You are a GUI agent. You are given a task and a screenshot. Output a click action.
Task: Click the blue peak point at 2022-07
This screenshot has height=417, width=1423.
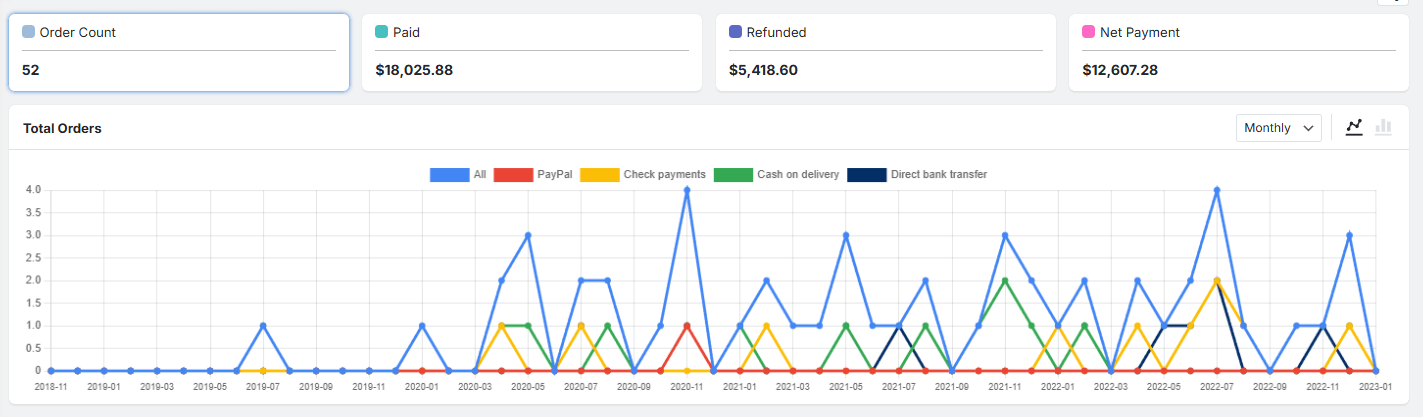coord(1217,190)
